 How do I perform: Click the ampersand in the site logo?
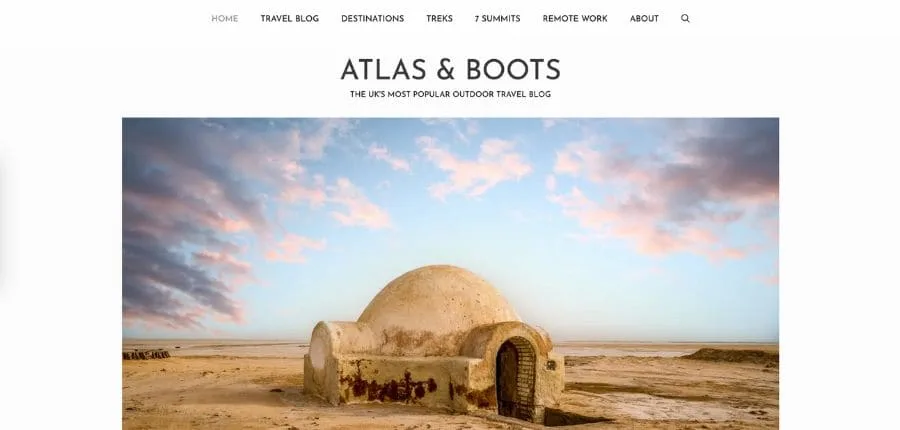pos(446,70)
